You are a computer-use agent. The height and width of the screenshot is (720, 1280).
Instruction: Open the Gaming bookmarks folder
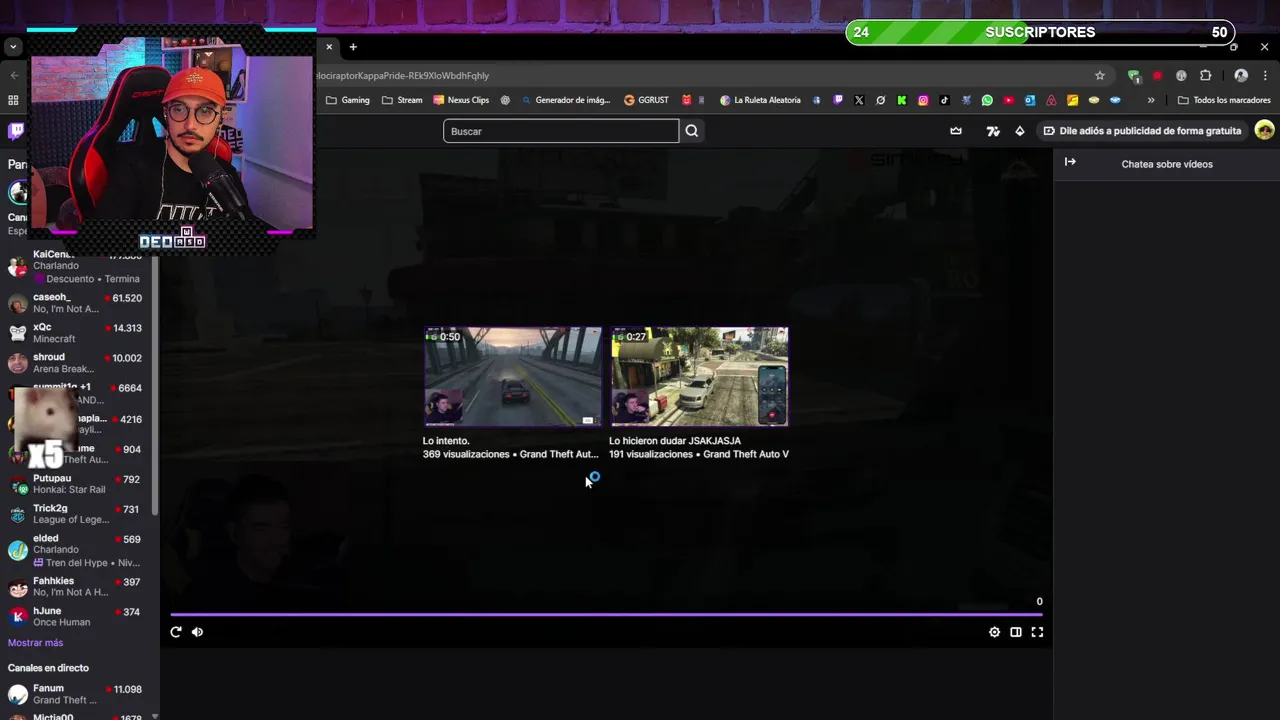coord(347,100)
